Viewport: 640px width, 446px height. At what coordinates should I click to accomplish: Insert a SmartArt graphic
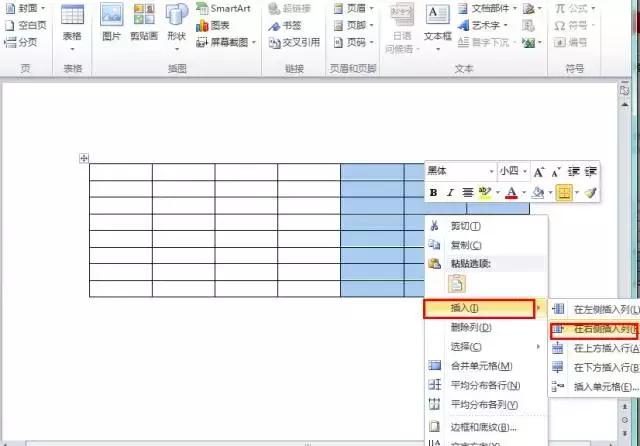(223, 8)
